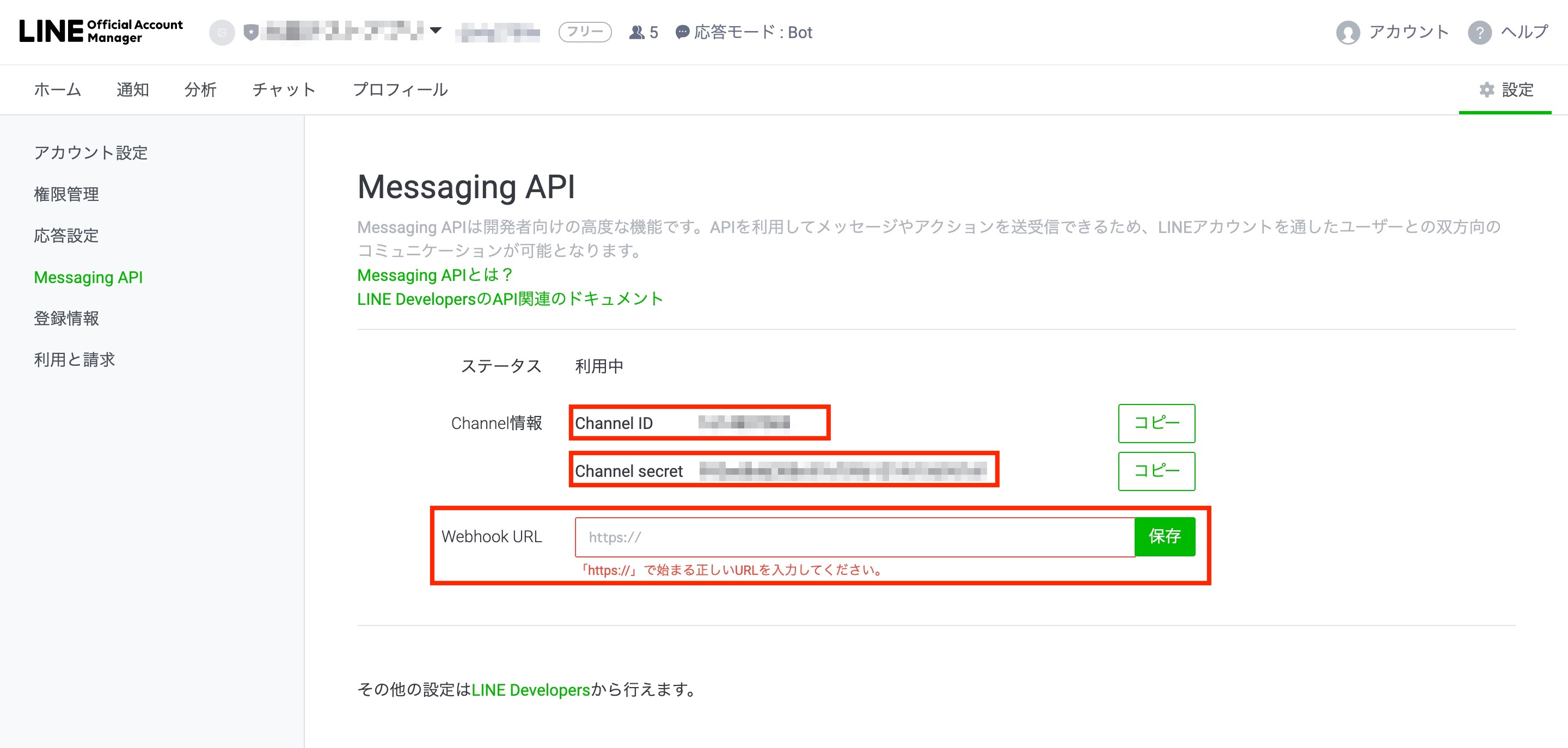Click the 応答モード : Bot label
Screen dimensions: 1568x748
point(753,32)
